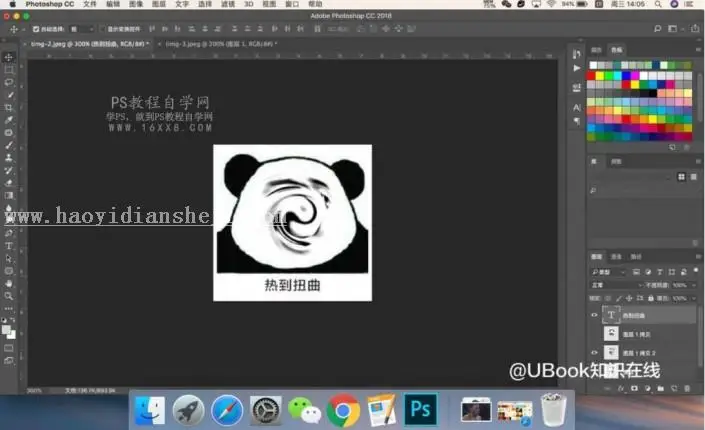Select the Quick Selection tool
The height and width of the screenshot is (430, 705).
(x=9, y=95)
